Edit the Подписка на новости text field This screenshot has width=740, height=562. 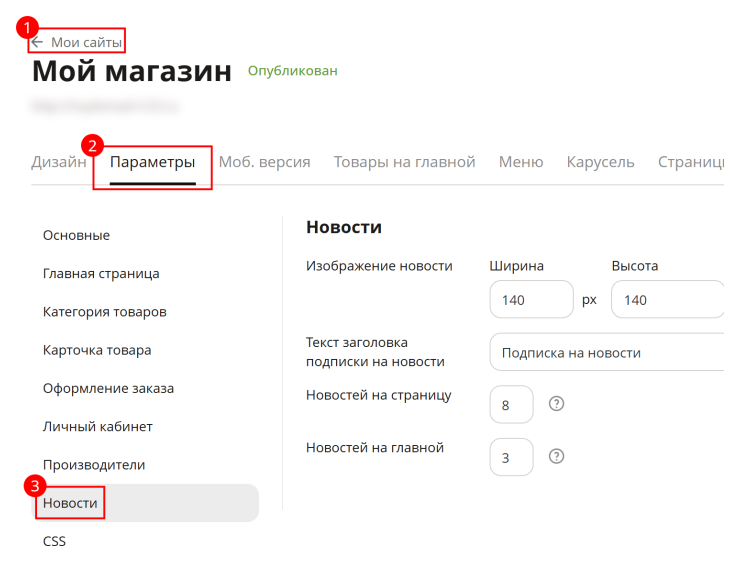tap(607, 352)
